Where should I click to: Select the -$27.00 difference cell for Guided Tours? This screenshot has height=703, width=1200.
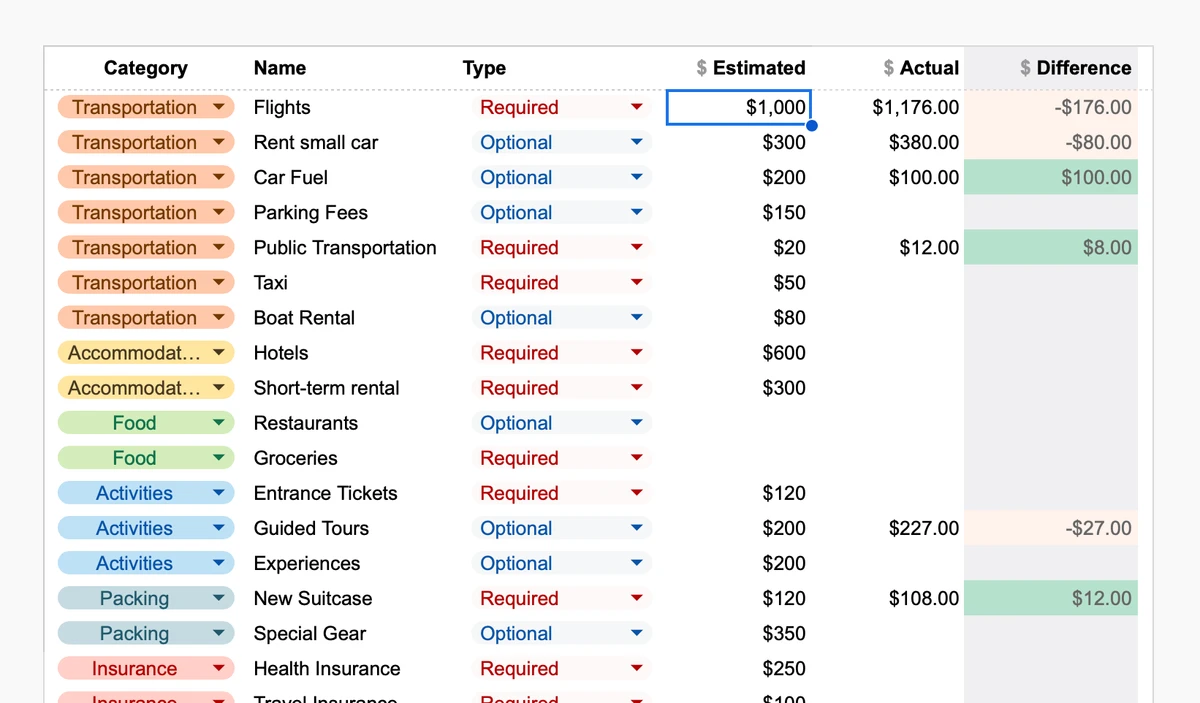pyautogui.click(x=1050, y=528)
